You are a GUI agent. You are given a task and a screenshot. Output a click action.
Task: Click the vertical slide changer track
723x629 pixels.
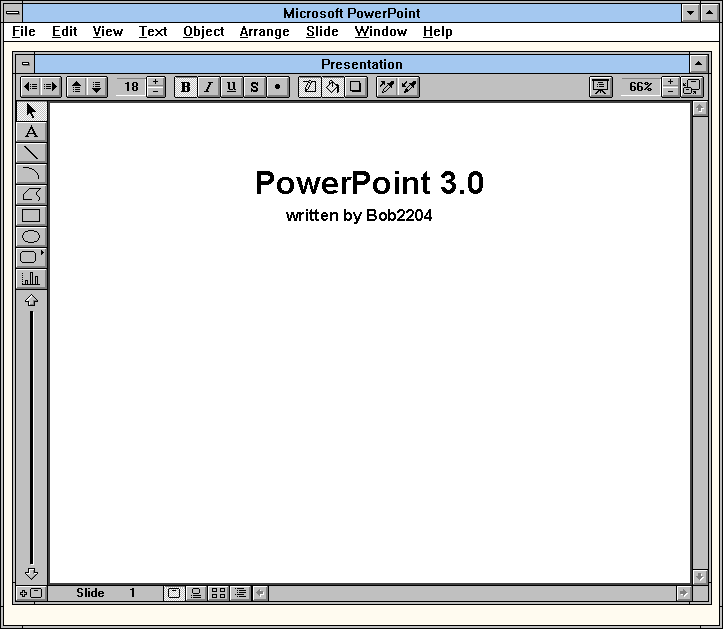click(x=31, y=437)
